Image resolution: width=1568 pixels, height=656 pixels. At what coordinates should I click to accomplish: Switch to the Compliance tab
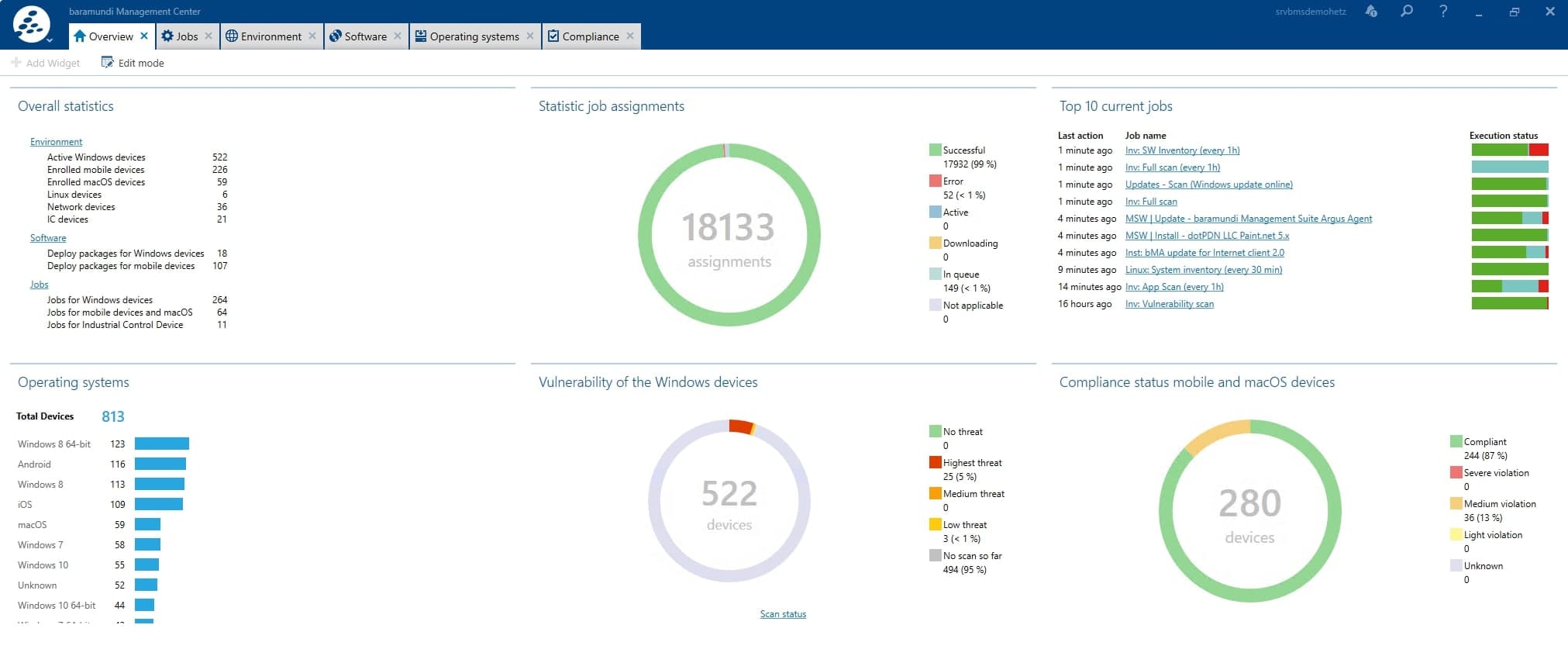coord(591,36)
